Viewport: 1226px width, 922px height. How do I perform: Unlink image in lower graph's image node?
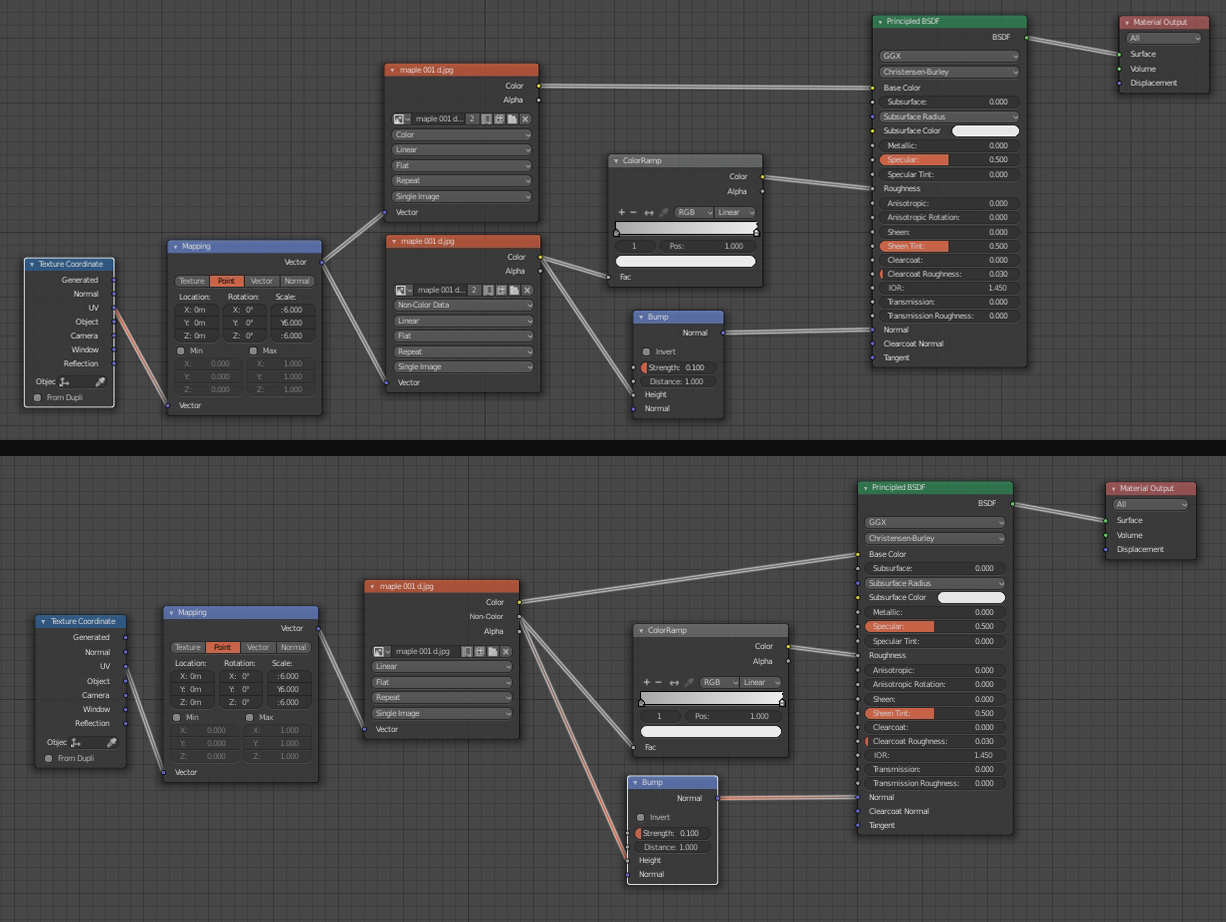point(506,651)
